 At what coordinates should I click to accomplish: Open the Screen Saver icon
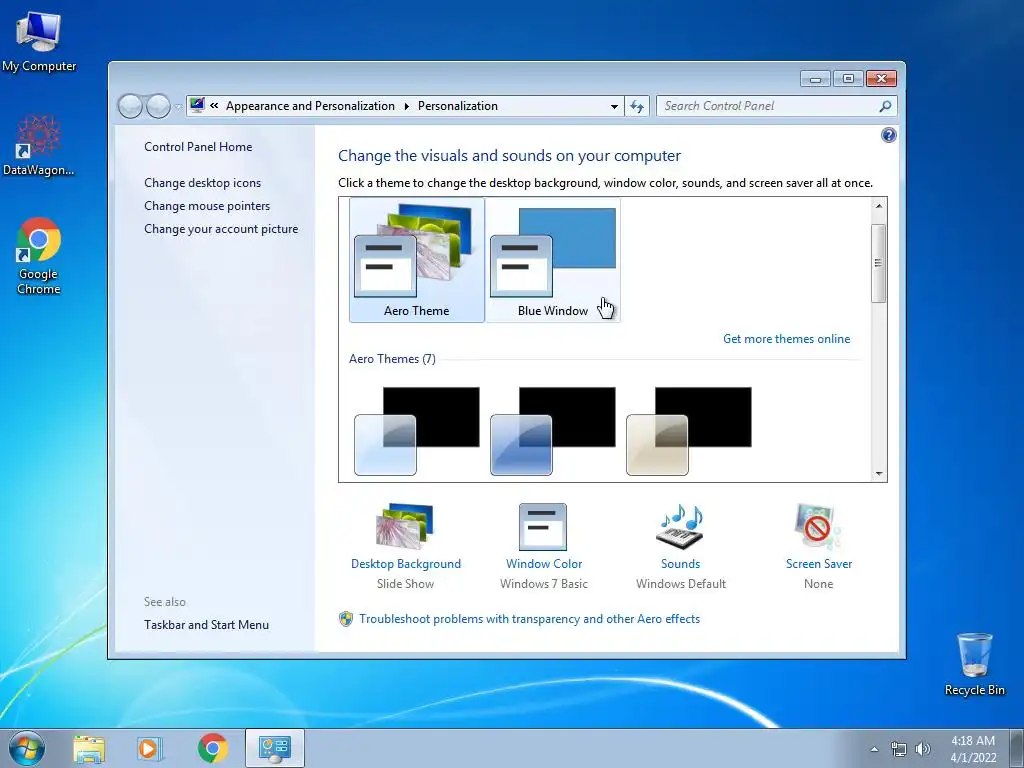coord(818,526)
